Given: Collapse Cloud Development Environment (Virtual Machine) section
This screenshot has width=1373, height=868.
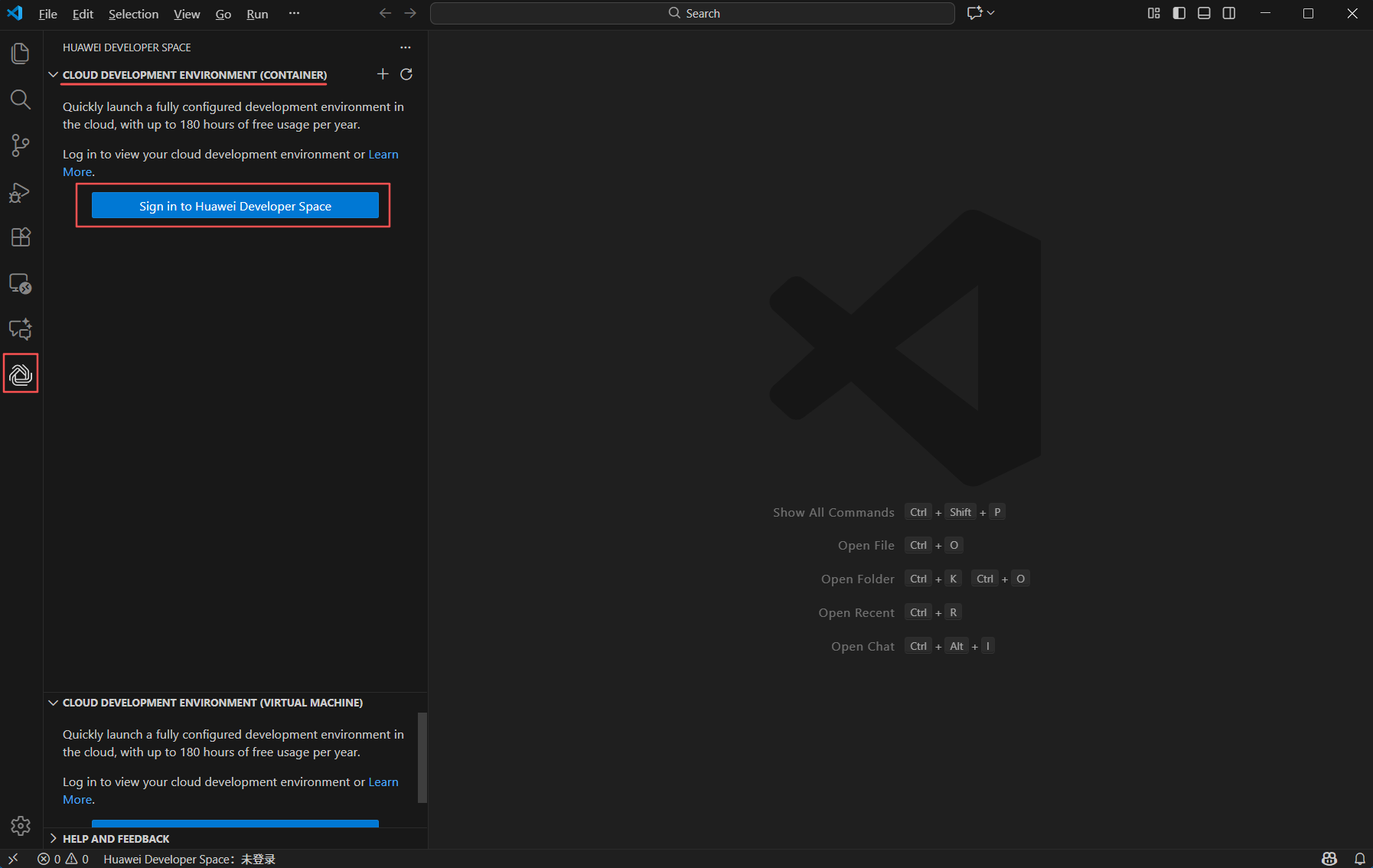Looking at the screenshot, I should click(54, 703).
